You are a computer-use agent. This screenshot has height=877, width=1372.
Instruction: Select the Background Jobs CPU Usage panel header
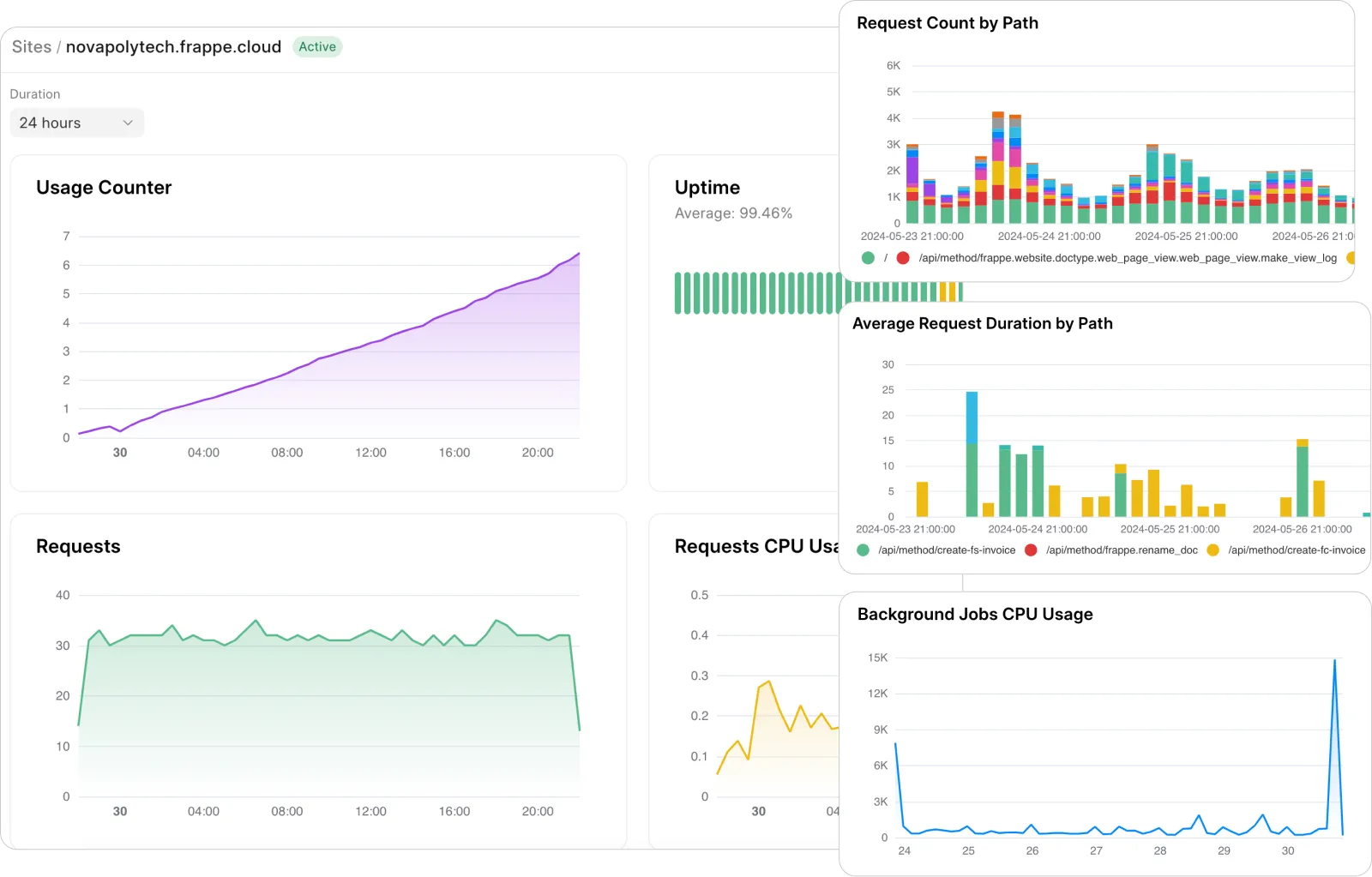[974, 614]
